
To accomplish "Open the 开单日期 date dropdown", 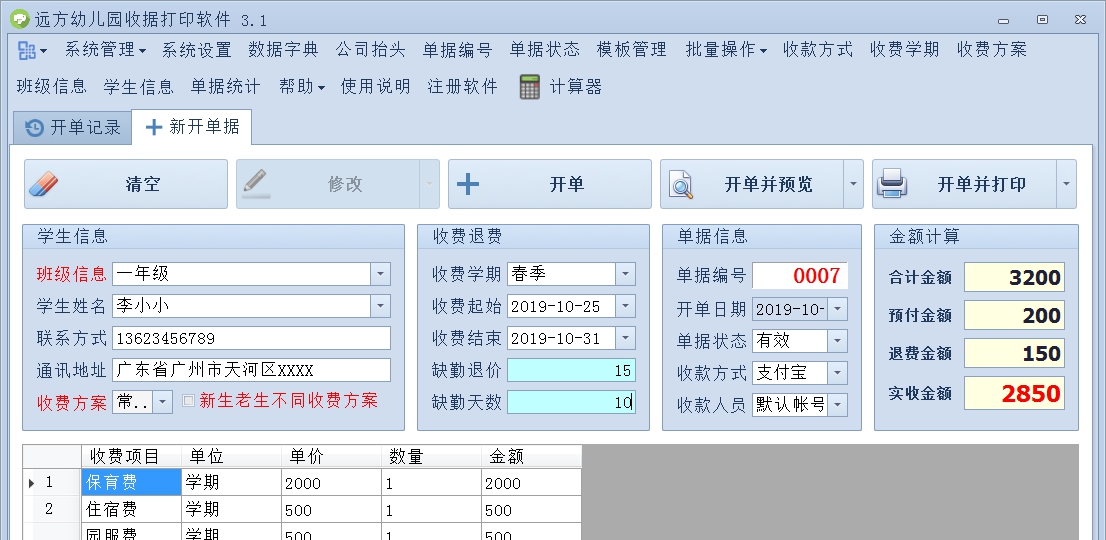I will [x=837, y=309].
